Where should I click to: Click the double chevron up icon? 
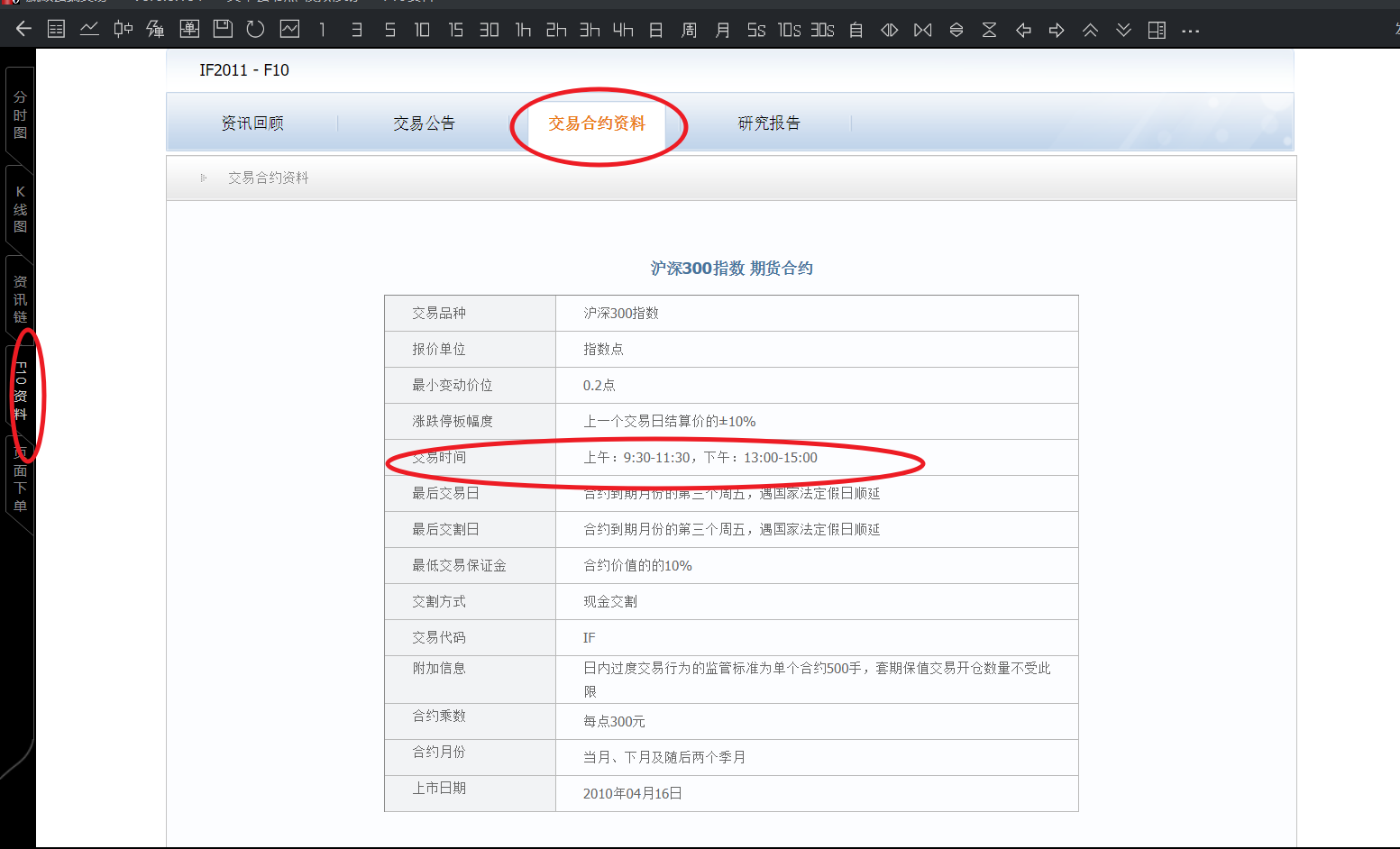point(1090,31)
